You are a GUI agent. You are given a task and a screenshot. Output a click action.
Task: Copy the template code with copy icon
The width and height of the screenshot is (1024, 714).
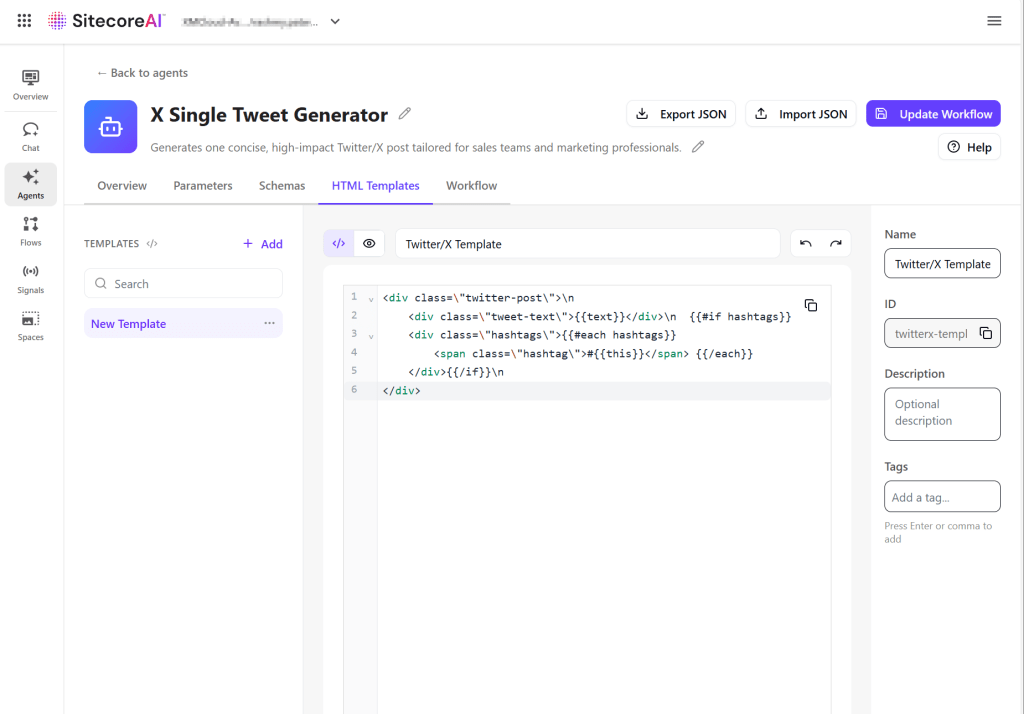811,305
